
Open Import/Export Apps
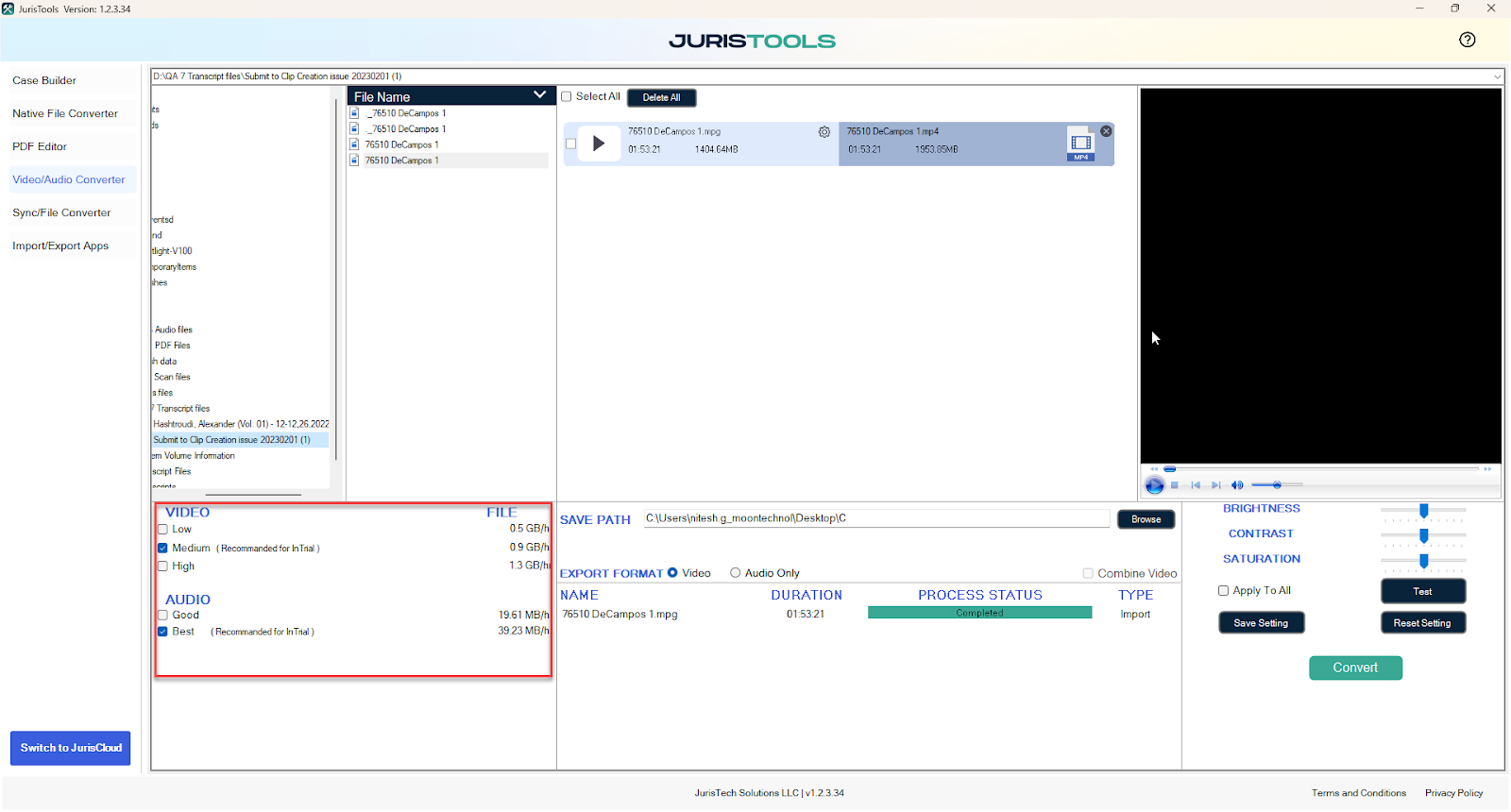60,245
